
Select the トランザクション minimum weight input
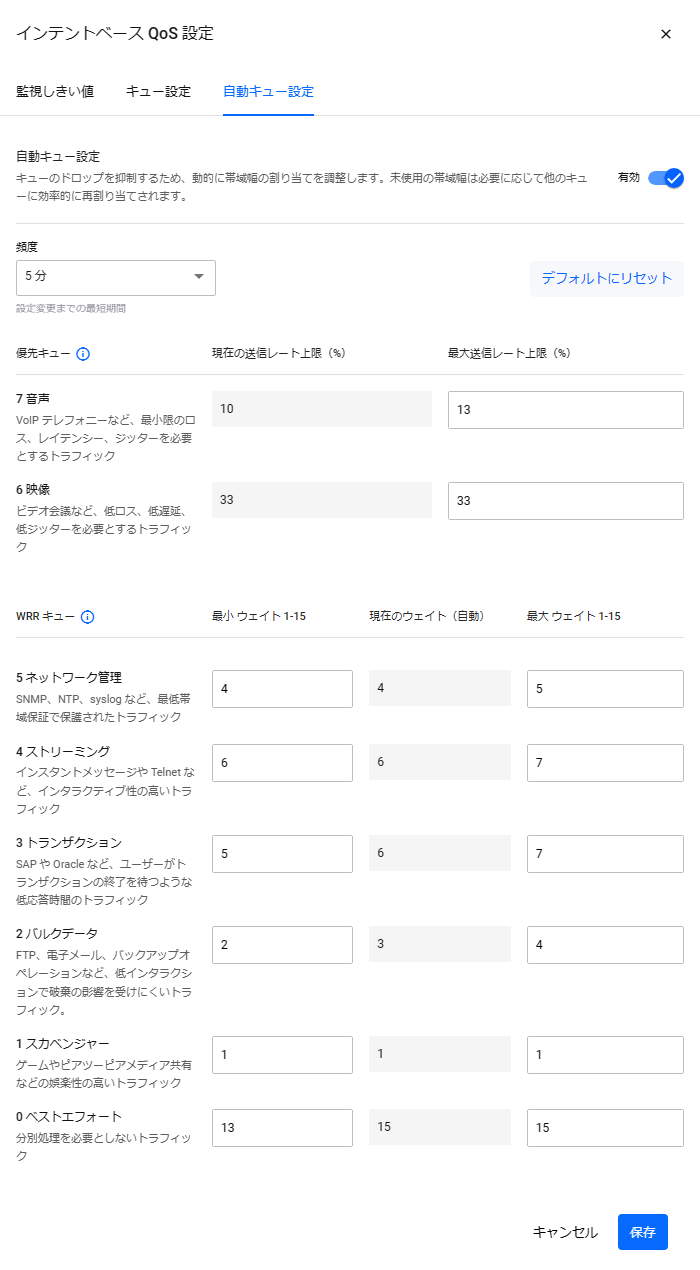click(282, 854)
